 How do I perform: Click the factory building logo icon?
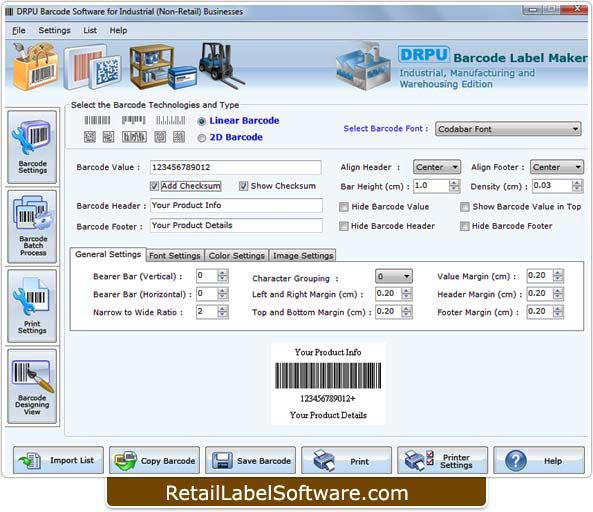(363, 66)
